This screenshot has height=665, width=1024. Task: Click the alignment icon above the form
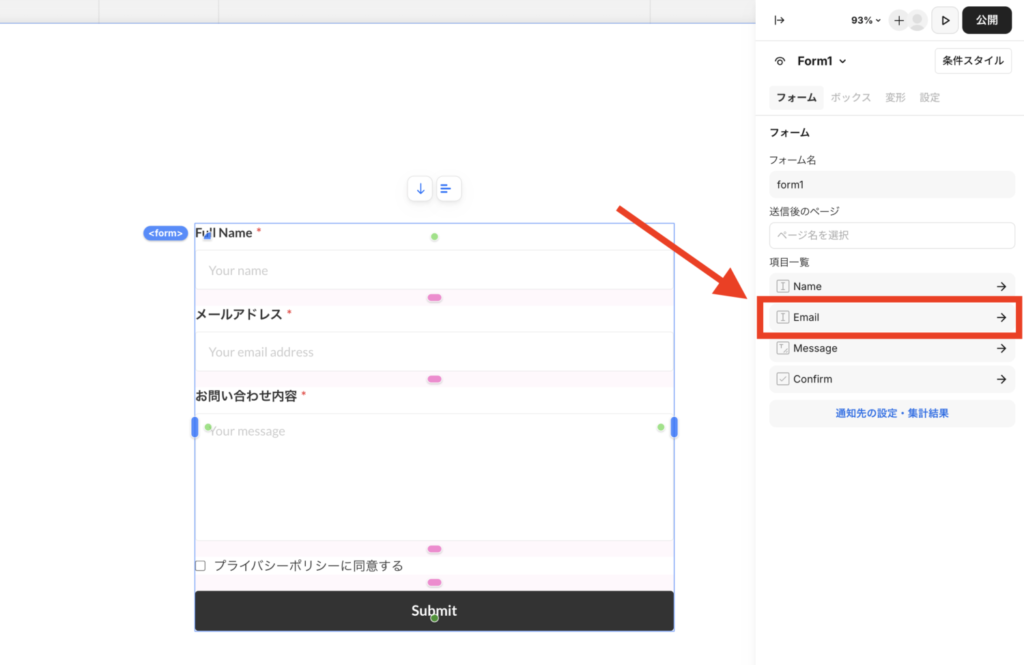(447, 188)
